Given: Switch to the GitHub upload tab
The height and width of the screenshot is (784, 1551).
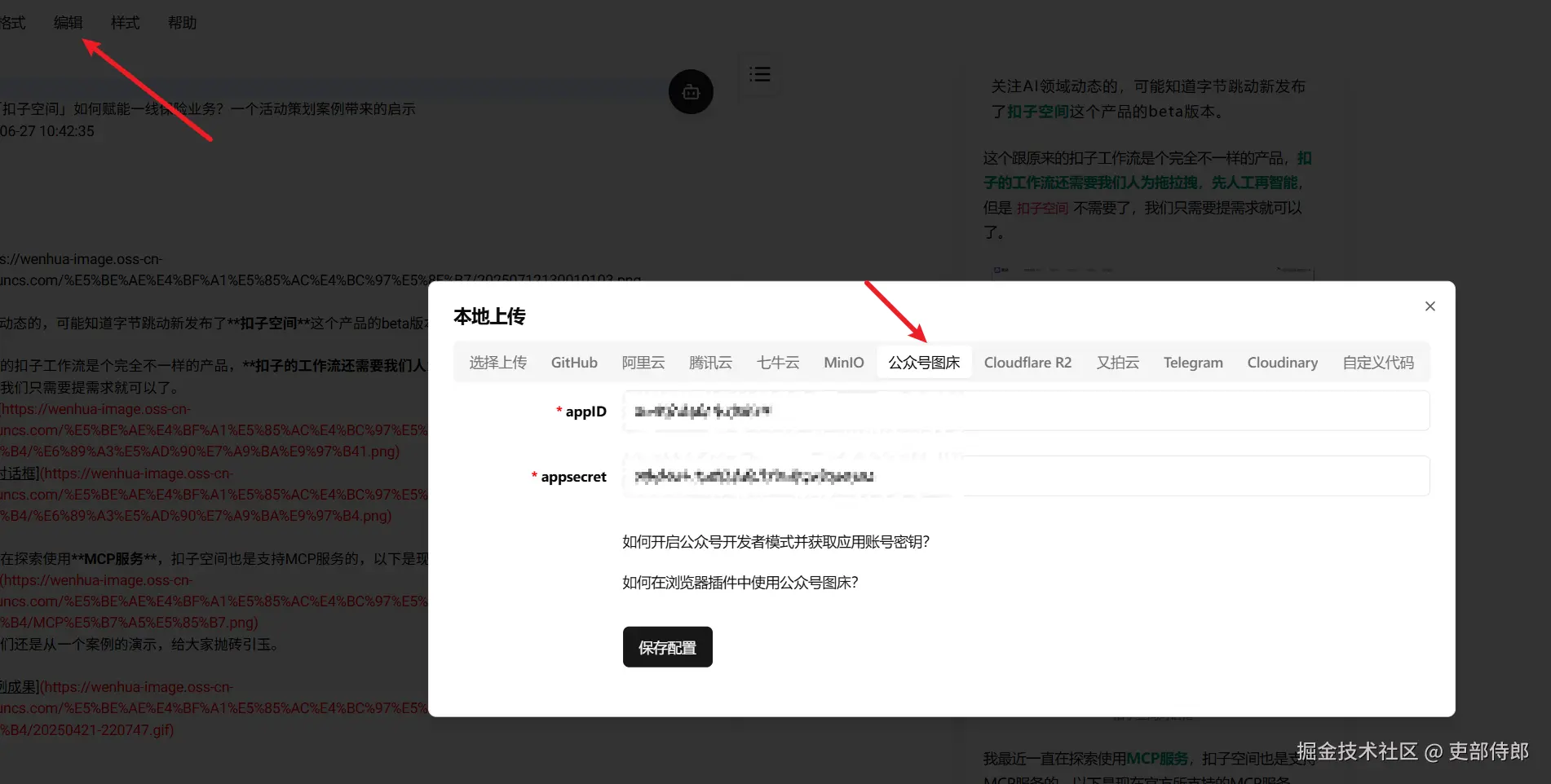Looking at the screenshot, I should (574, 362).
